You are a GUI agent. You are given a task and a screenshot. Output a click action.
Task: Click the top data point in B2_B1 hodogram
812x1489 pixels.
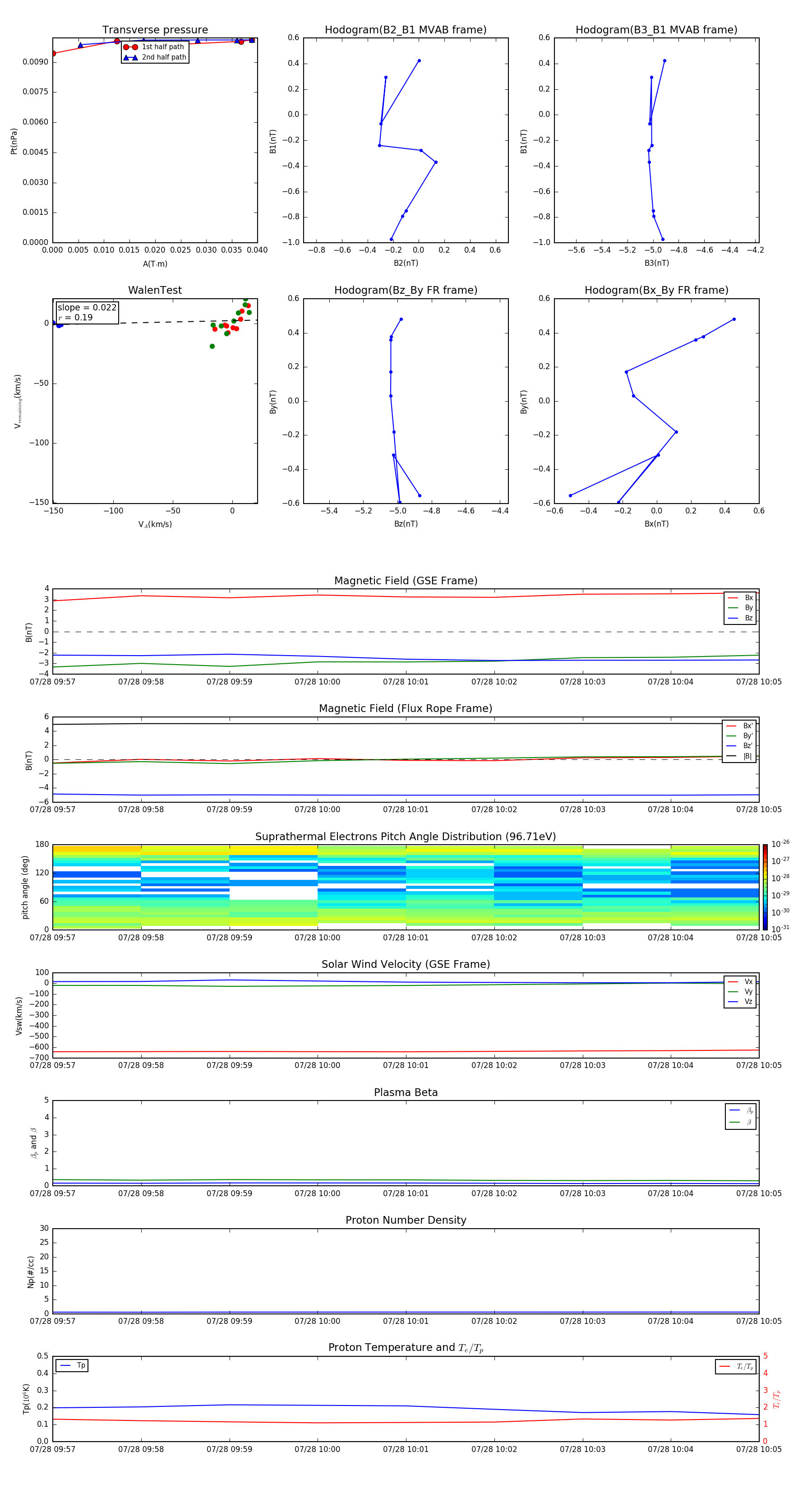pos(419,61)
